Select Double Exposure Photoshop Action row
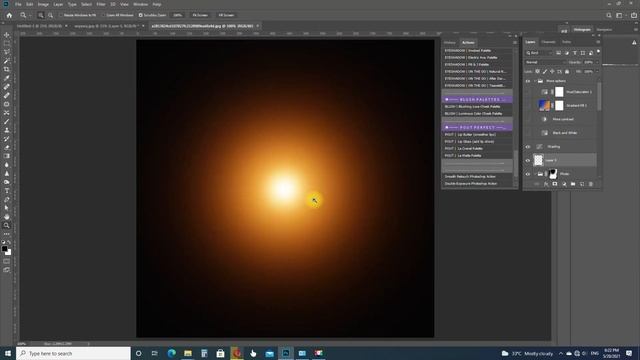This screenshot has height=360, width=640. (477, 184)
